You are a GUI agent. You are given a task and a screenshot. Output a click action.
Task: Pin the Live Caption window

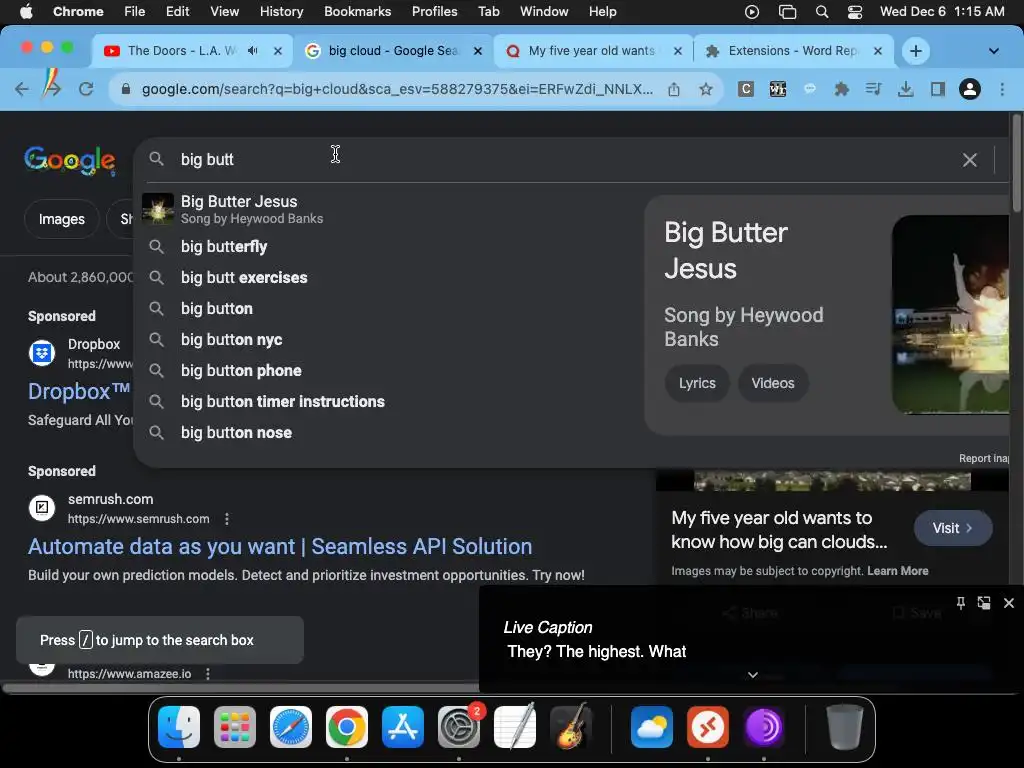point(961,603)
